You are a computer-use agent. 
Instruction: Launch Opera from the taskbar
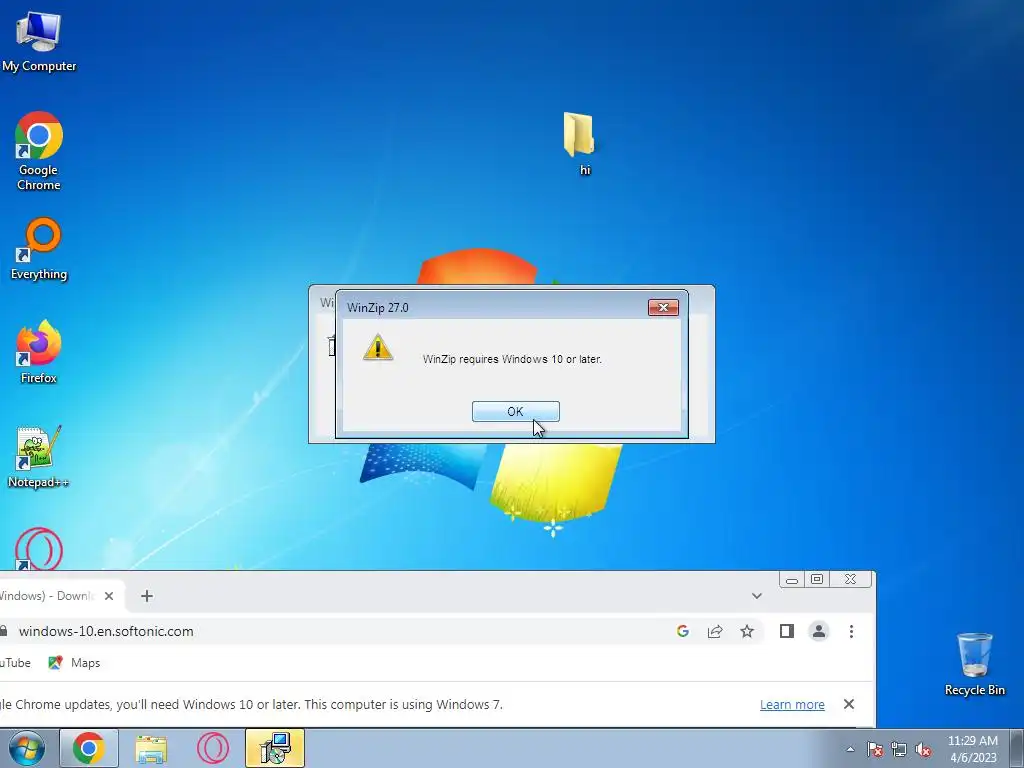pos(213,748)
